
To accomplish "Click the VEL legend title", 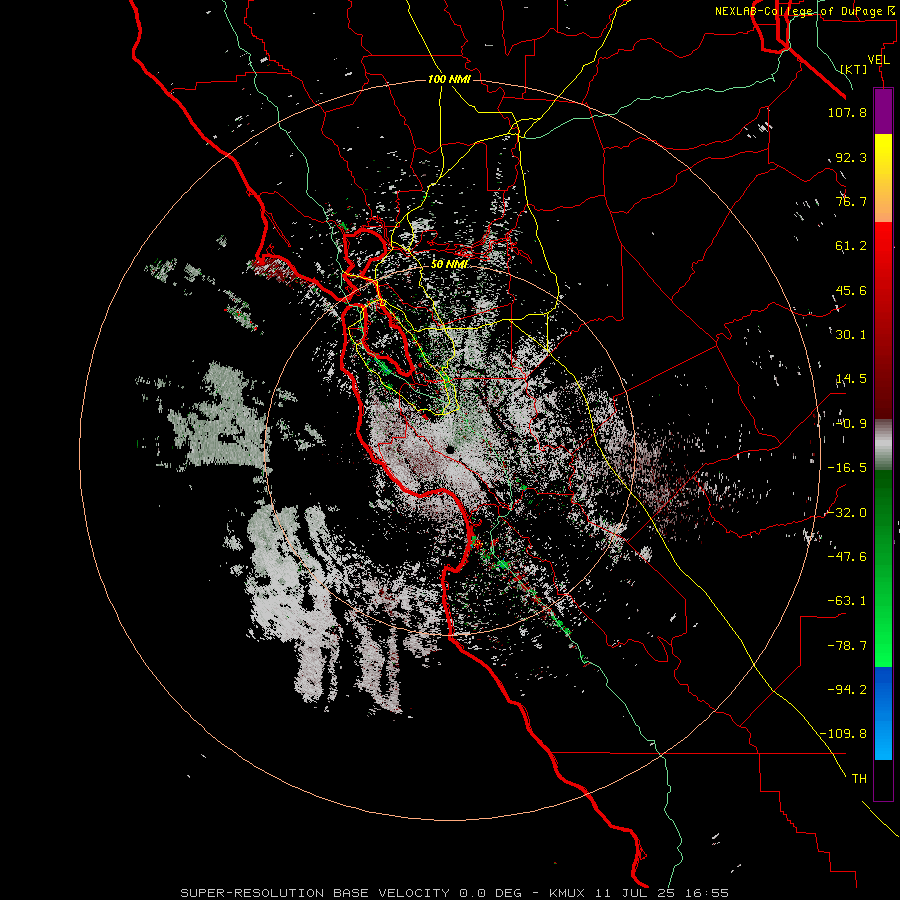I will [878, 60].
